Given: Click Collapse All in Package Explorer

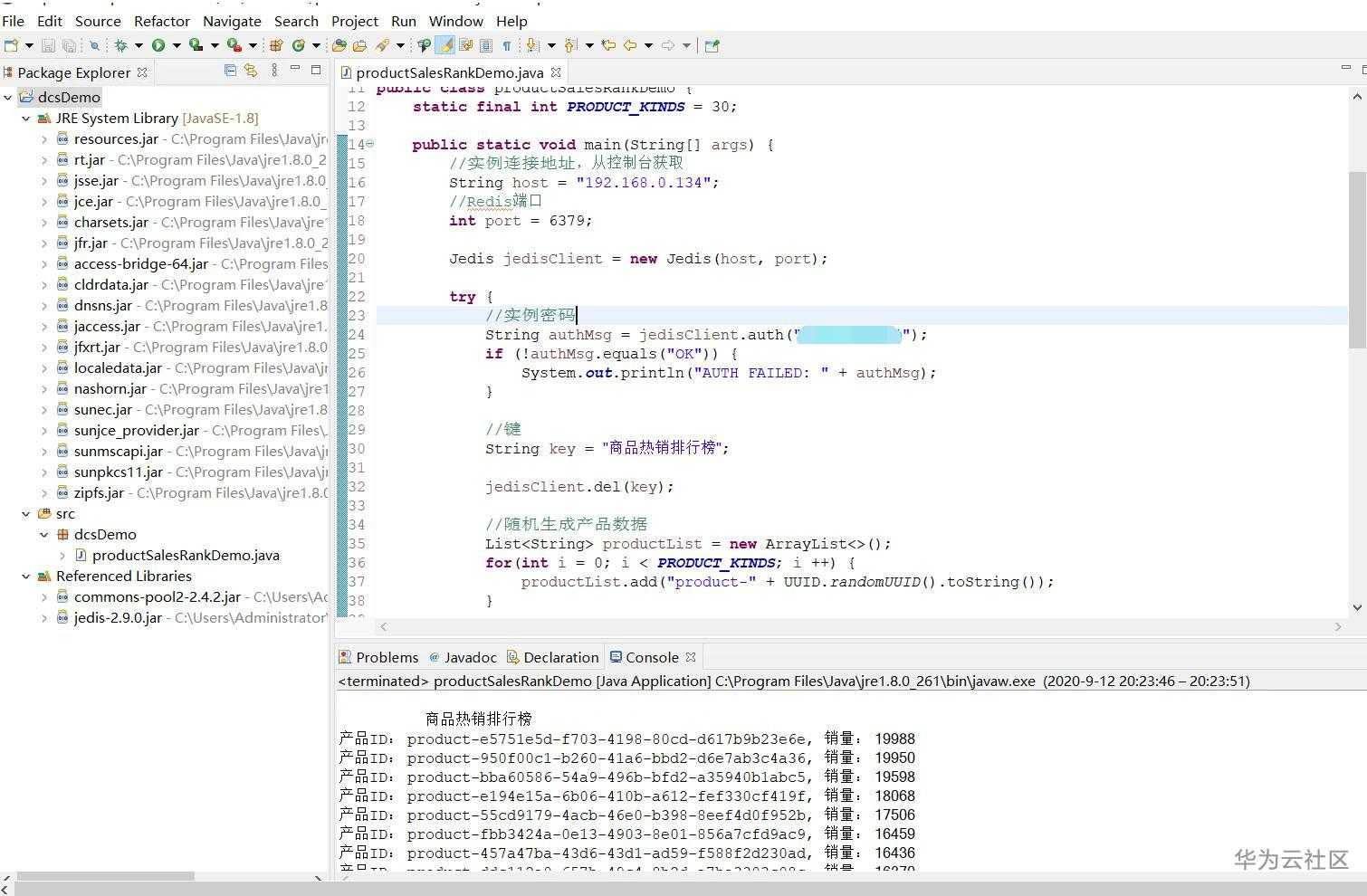Looking at the screenshot, I should point(230,71).
